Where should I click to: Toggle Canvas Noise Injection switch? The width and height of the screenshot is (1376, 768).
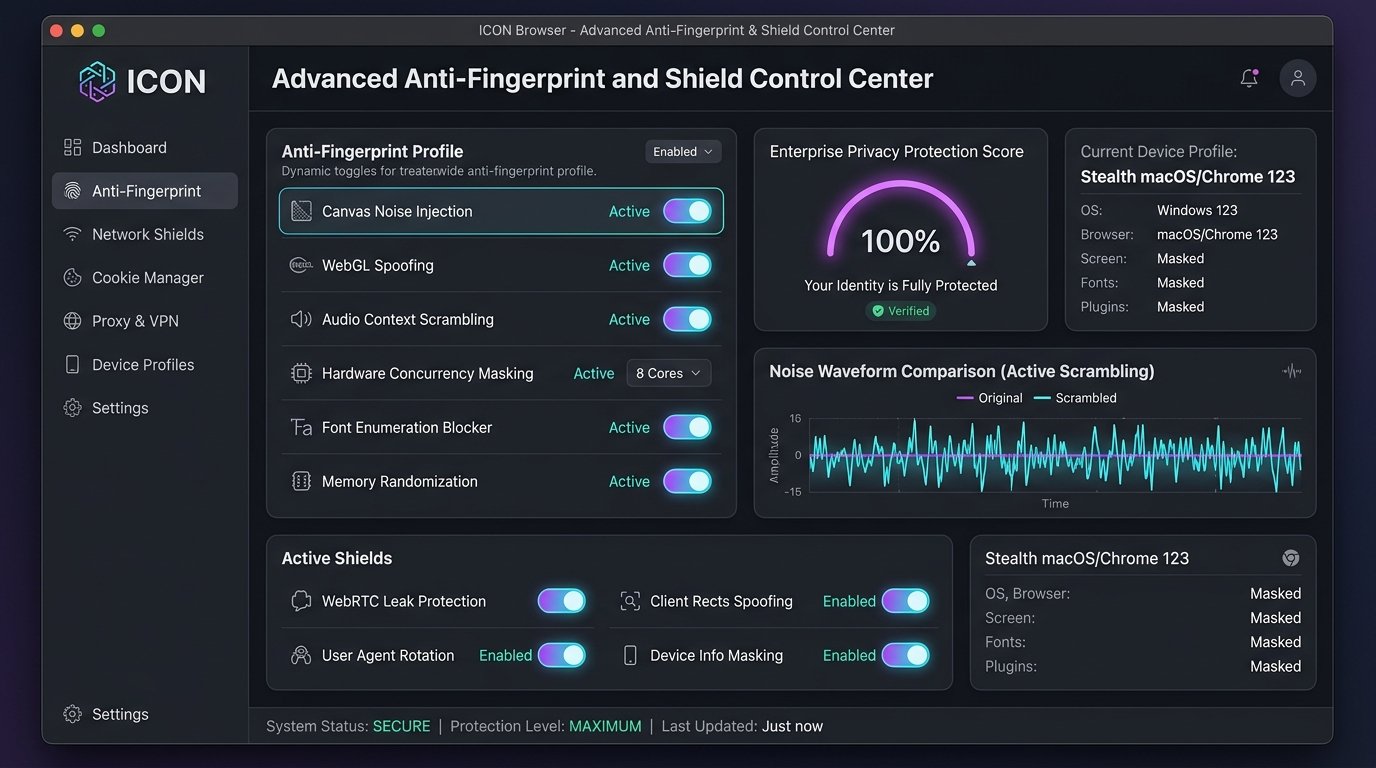pyautogui.click(x=687, y=211)
